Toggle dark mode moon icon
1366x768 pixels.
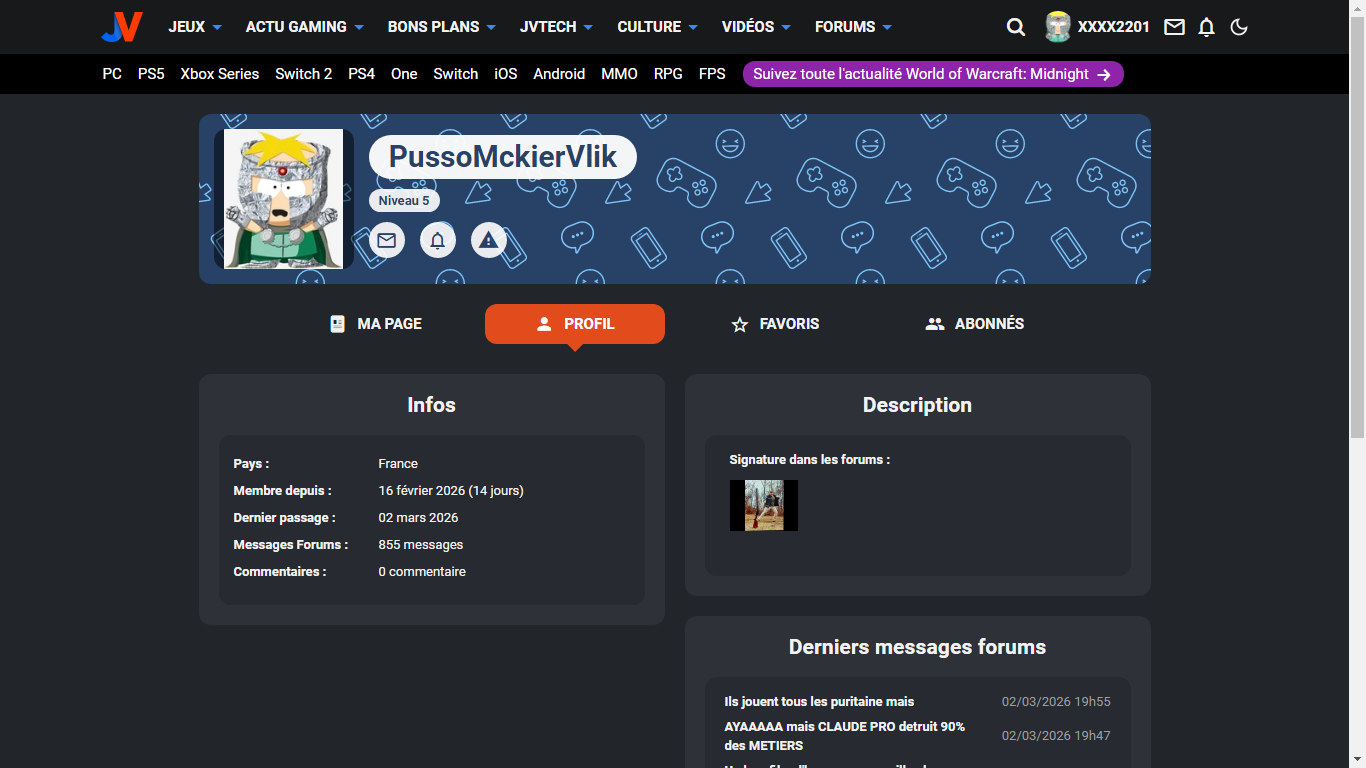click(1239, 27)
